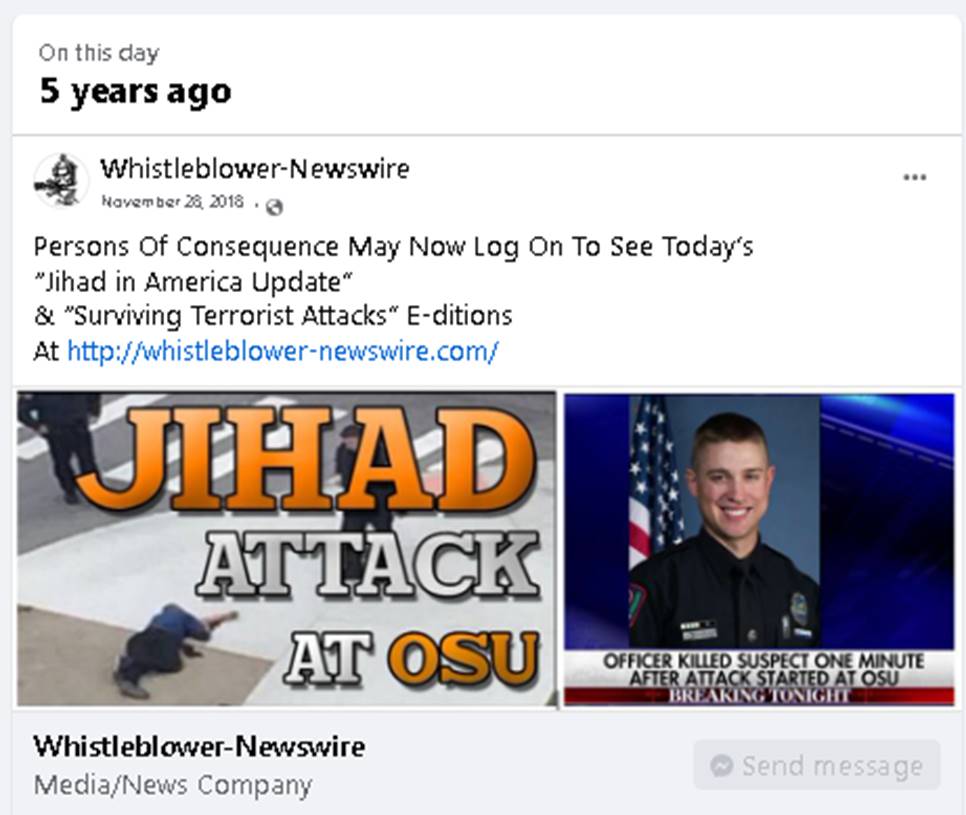Click the OSU orange text in left image

coord(463,659)
